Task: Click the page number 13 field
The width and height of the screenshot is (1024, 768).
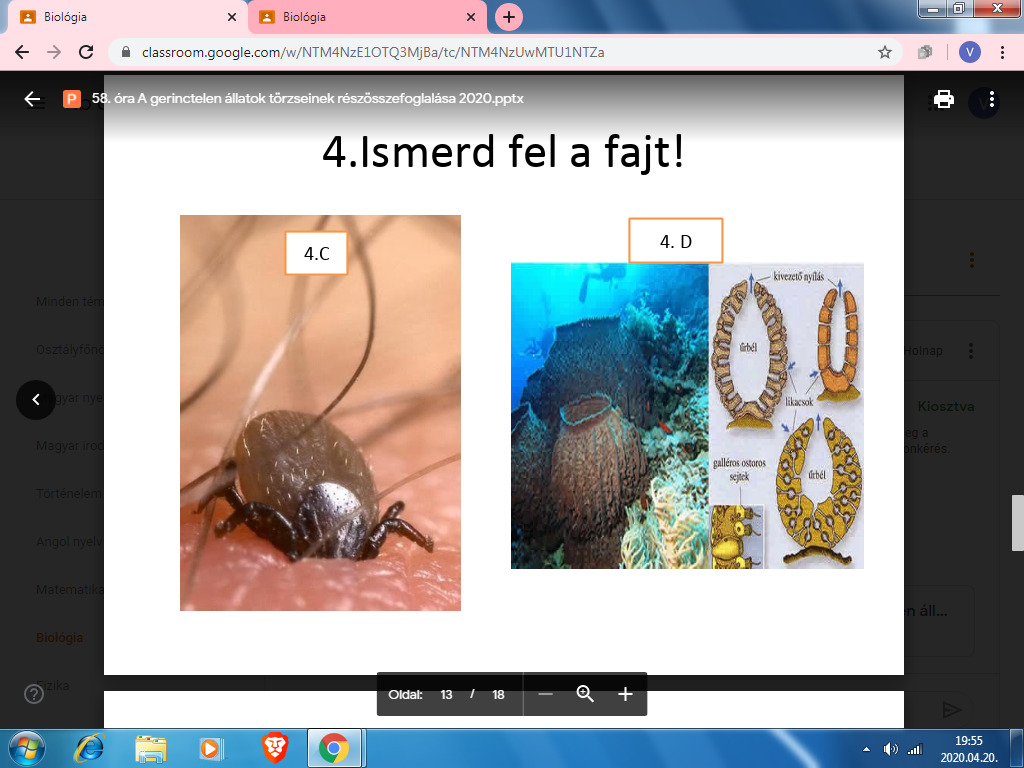Action: coord(448,694)
